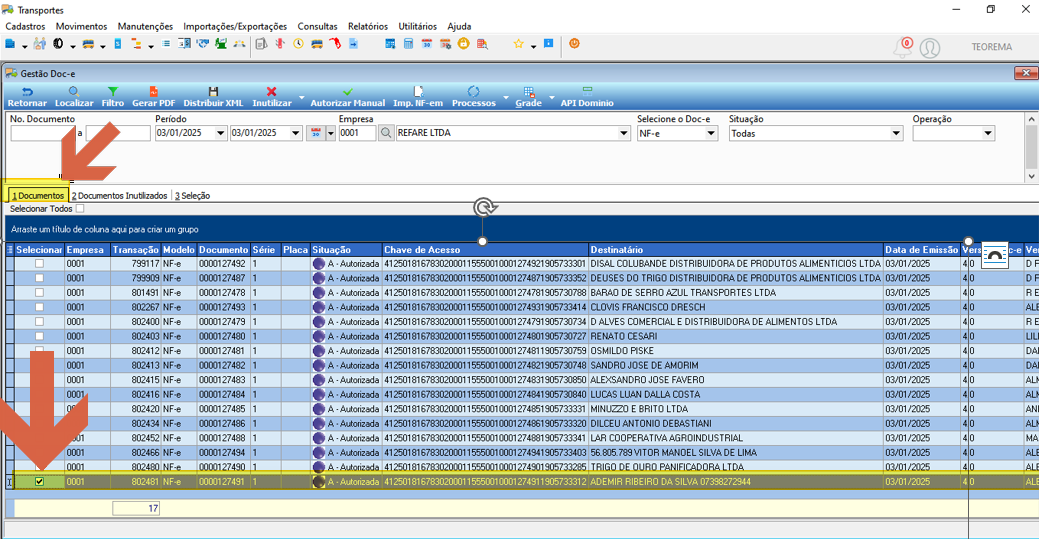This screenshot has width=1039, height=539.
Task: Expand the REFARE LTDA company dropdown
Action: pyautogui.click(x=624, y=133)
